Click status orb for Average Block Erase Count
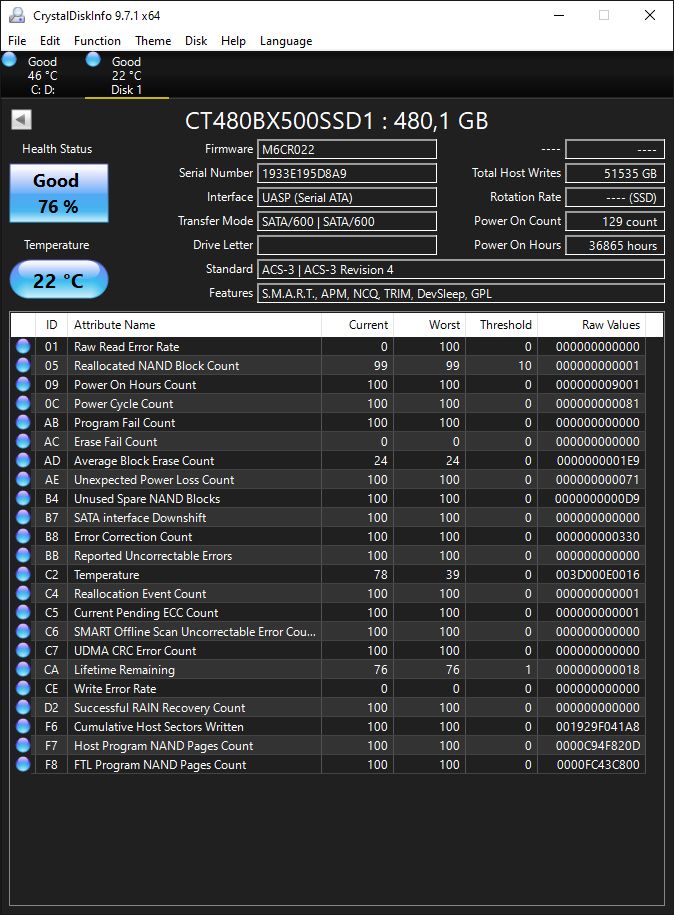Image resolution: width=674 pixels, height=915 pixels. (x=23, y=461)
